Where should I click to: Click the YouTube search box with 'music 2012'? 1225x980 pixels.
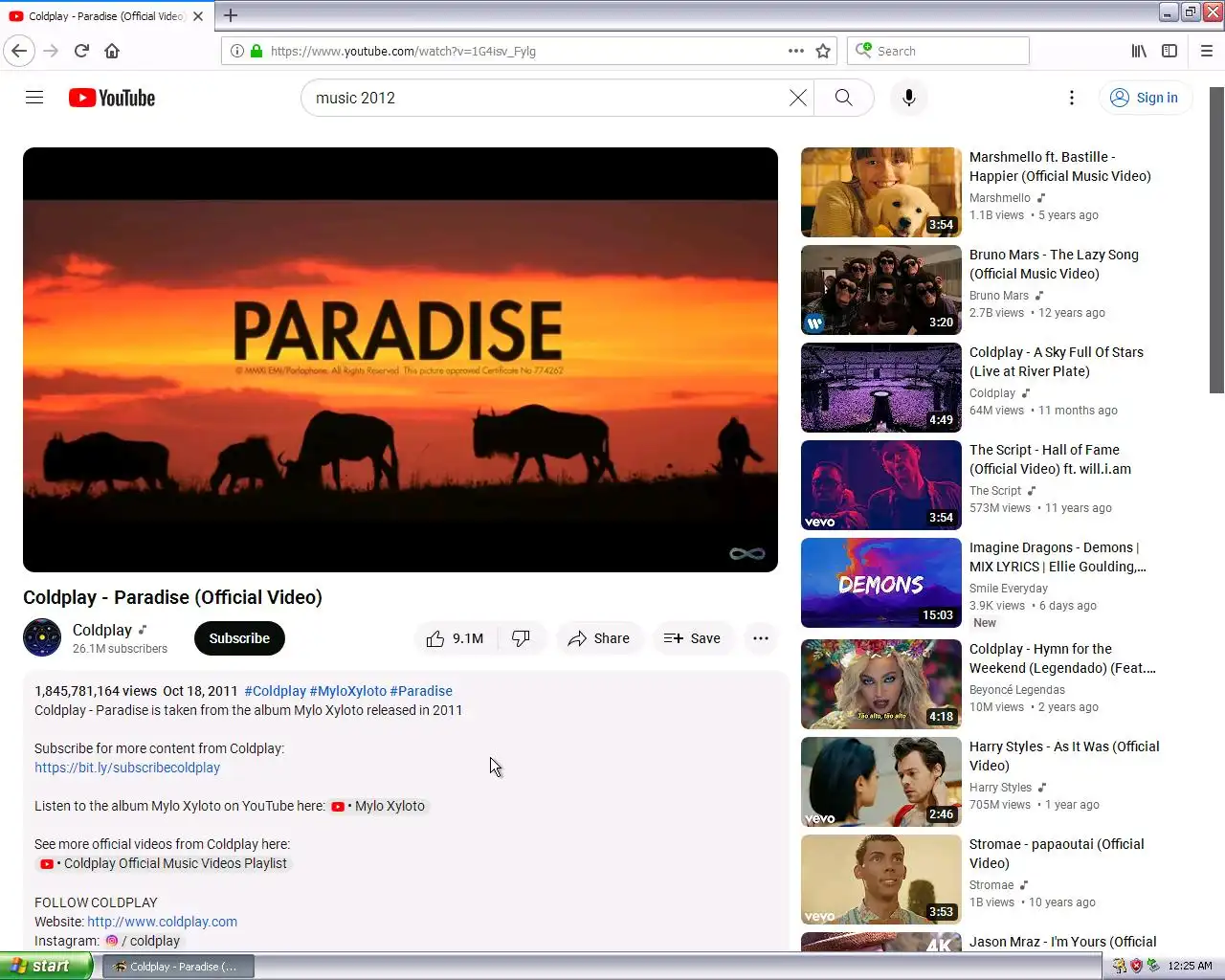(546, 98)
